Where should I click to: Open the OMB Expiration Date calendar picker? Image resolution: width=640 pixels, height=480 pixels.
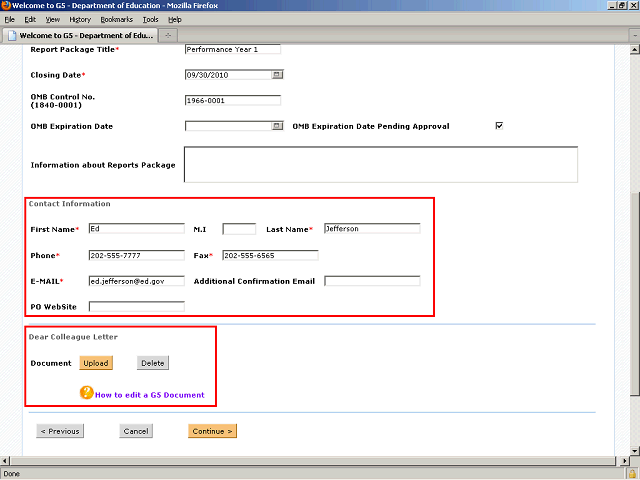coord(277,126)
